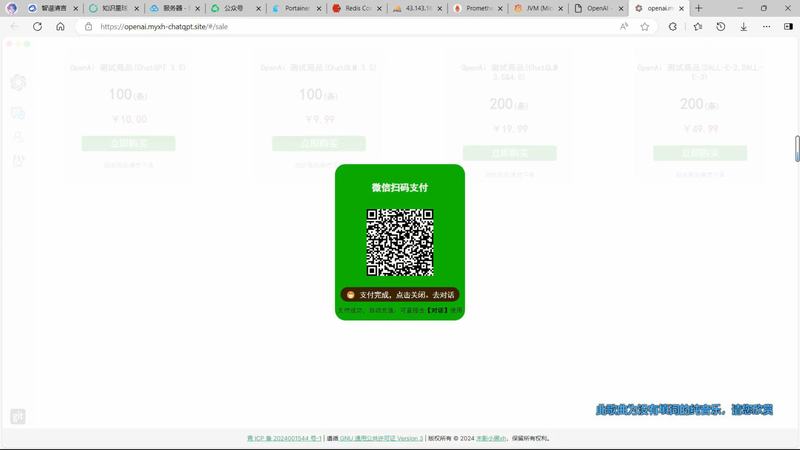The width and height of the screenshot is (800, 450).
Task: Click the buy button under ¥10.00
Action: (129, 143)
